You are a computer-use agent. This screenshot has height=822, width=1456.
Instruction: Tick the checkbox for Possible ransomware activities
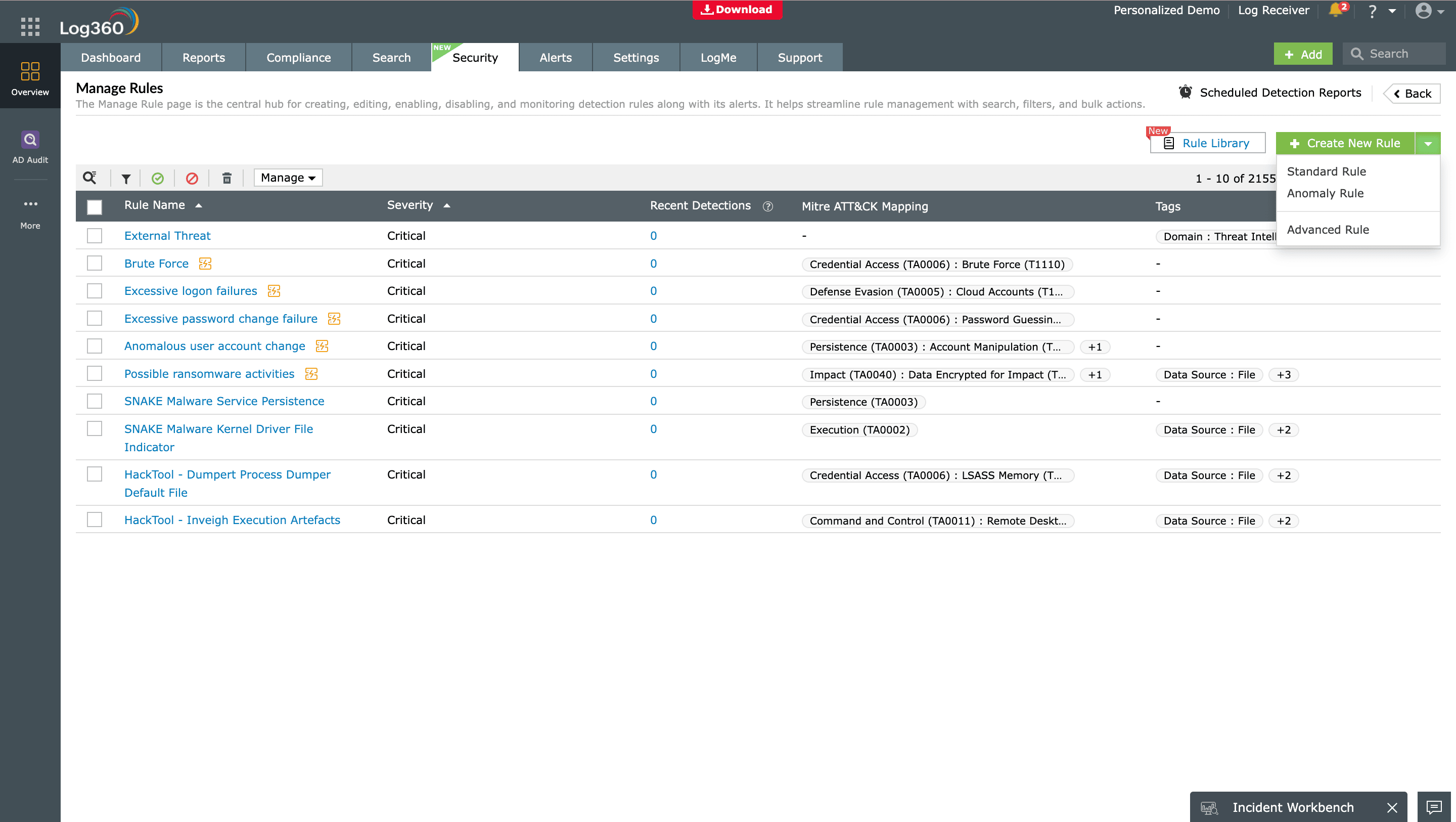click(x=95, y=373)
